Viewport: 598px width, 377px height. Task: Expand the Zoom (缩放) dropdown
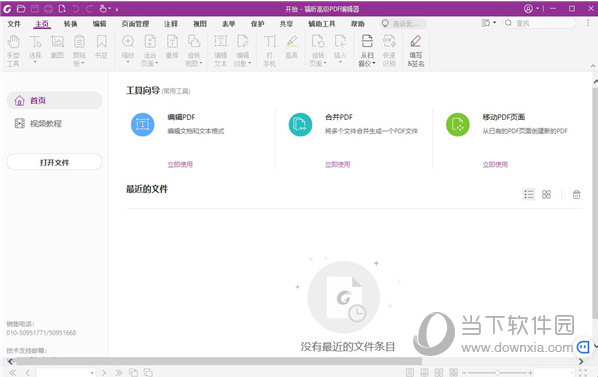click(128, 61)
